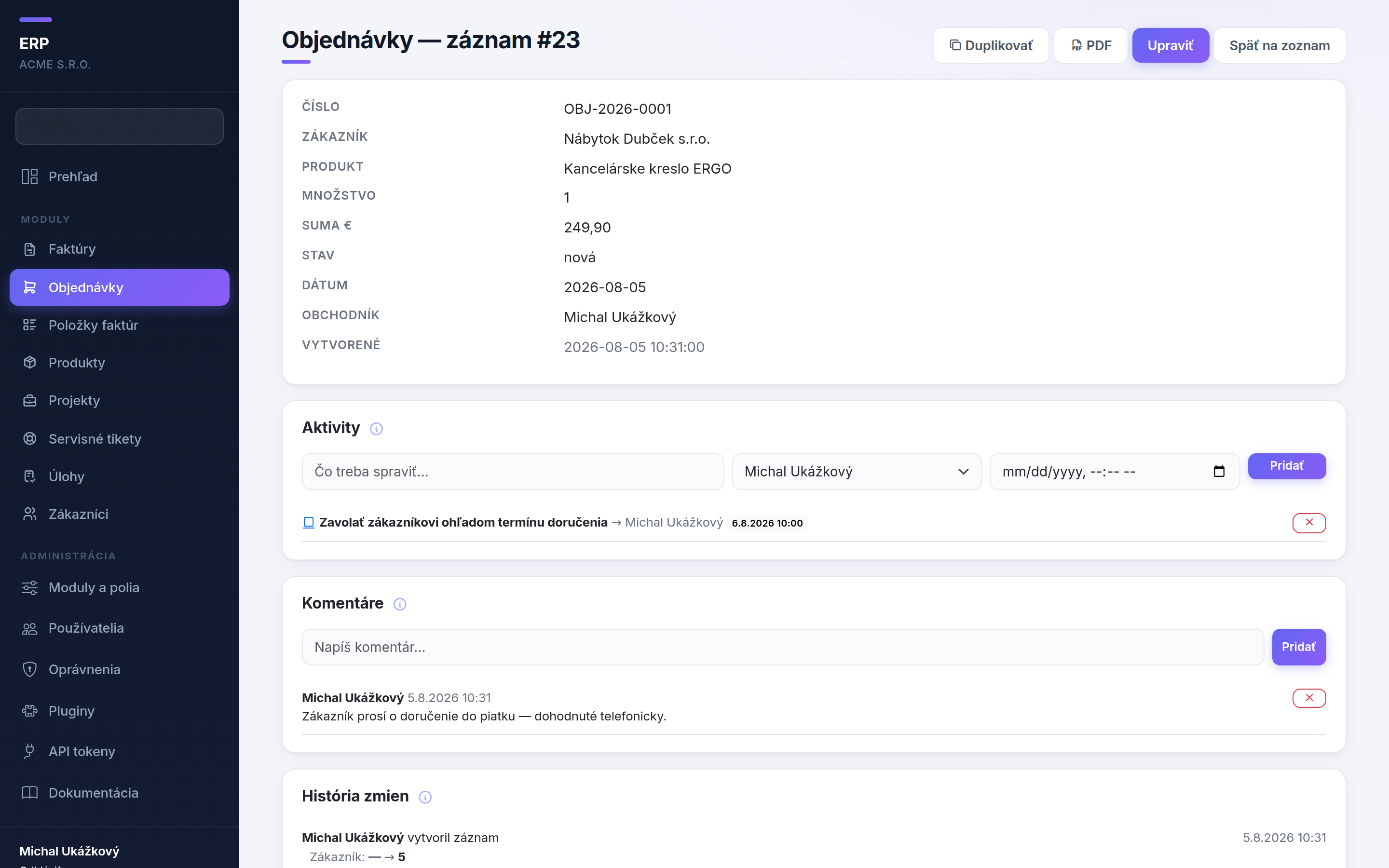Click the Upraviť button
The width and height of the screenshot is (1389, 868).
(x=1171, y=45)
